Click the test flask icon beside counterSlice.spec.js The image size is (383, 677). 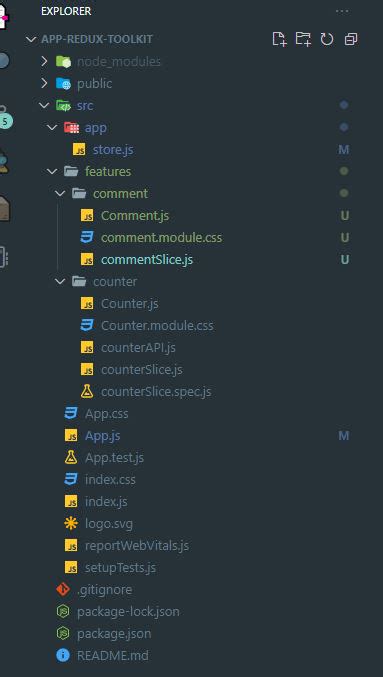(87, 392)
